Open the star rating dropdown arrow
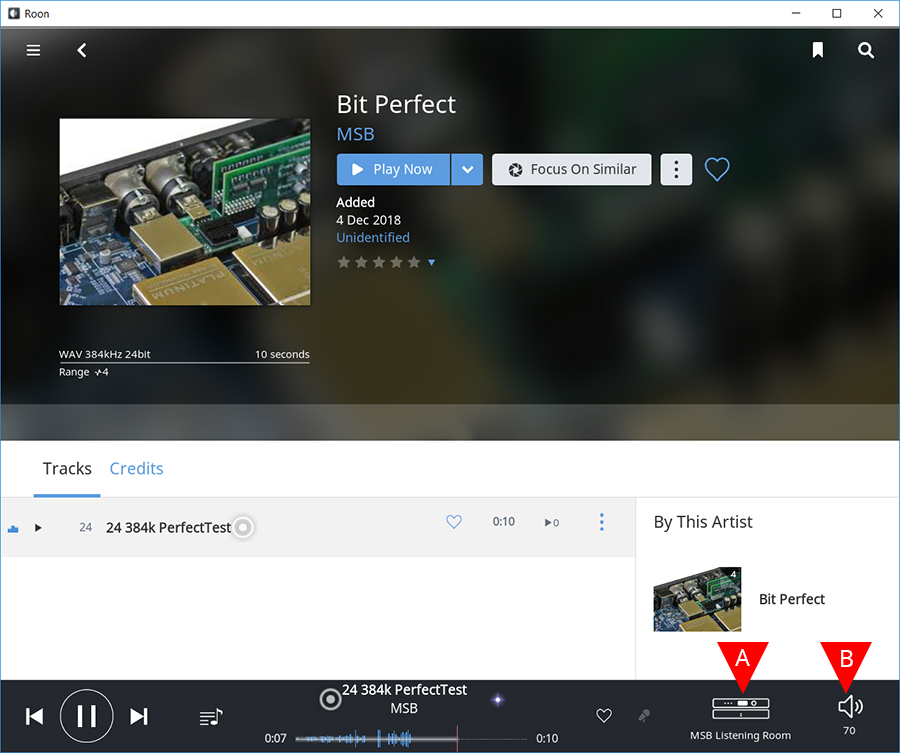The height and width of the screenshot is (753, 900). (432, 263)
